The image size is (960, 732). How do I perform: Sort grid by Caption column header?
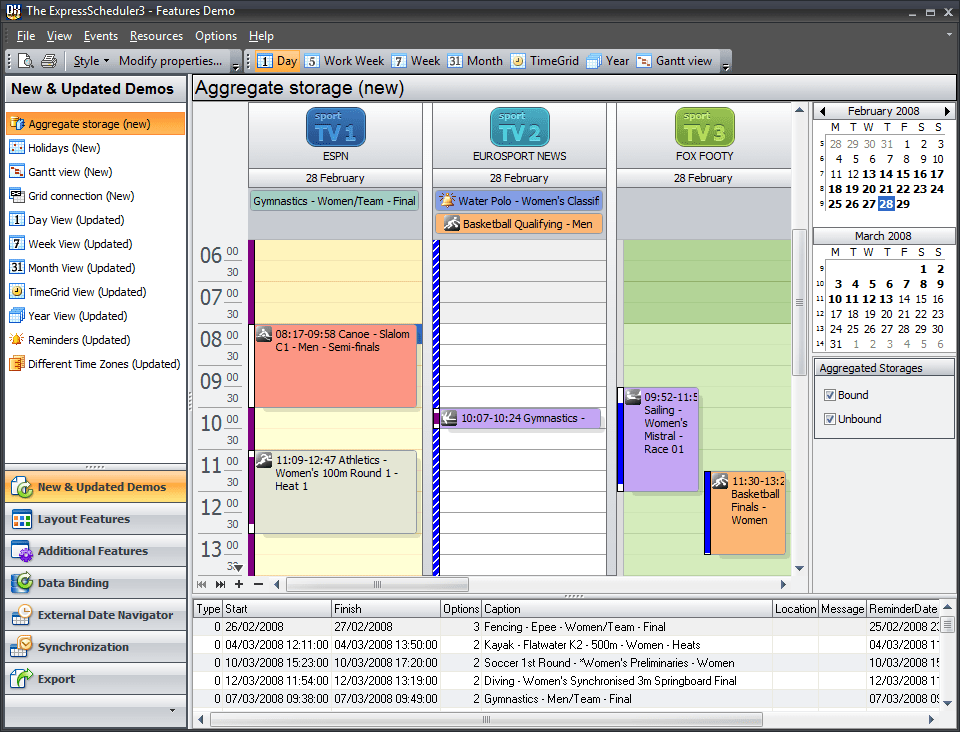(x=627, y=609)
